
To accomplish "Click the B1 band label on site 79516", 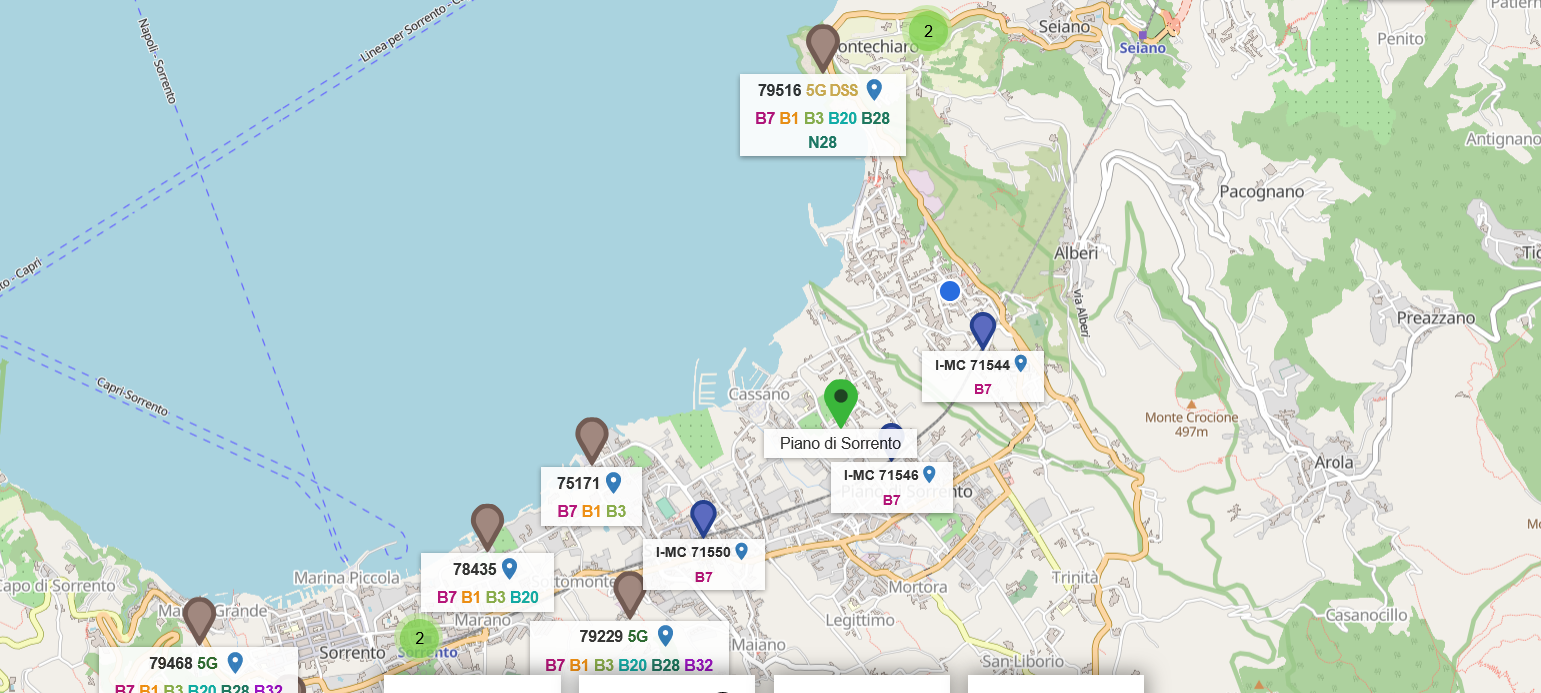I will (789, 118).
